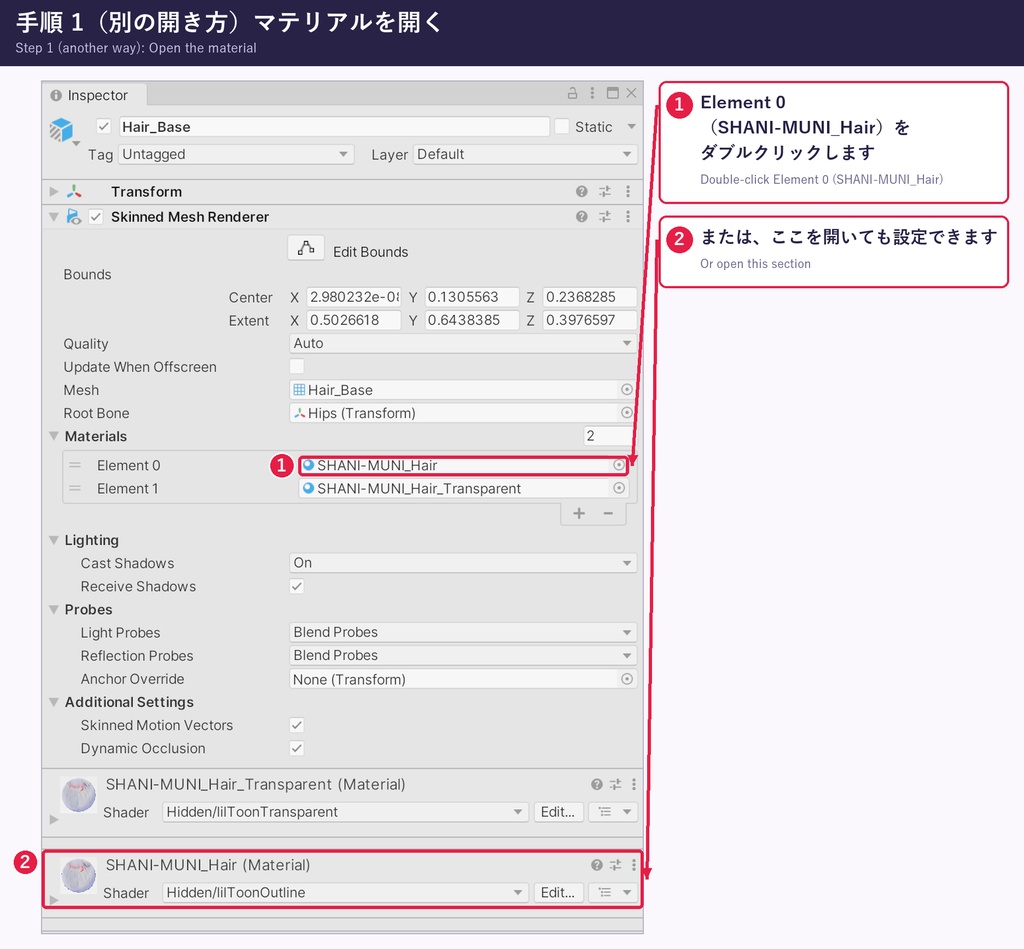Open object picker for Root Bone field

pyautogui.click(x=626, y=413)
